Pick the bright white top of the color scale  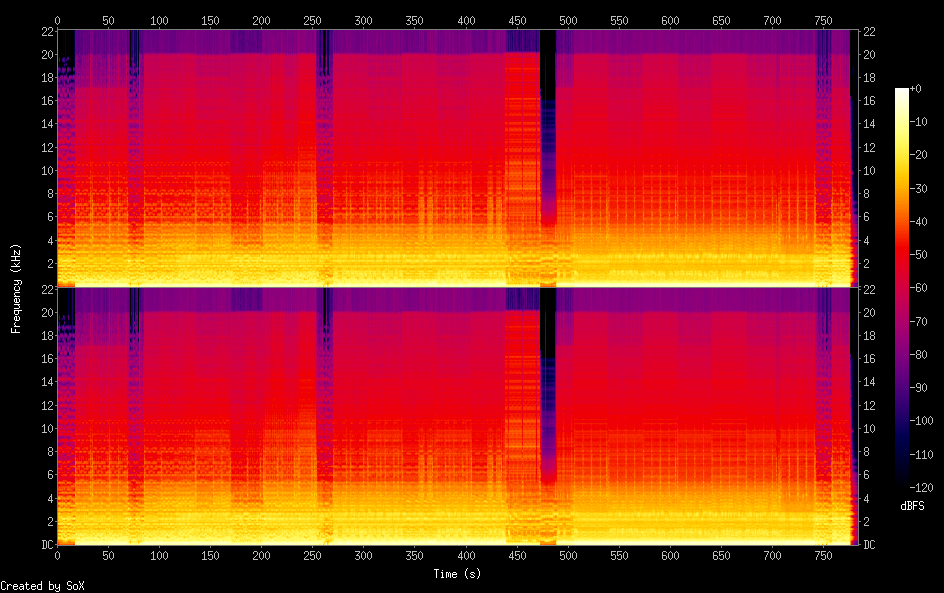click(902, 92)
